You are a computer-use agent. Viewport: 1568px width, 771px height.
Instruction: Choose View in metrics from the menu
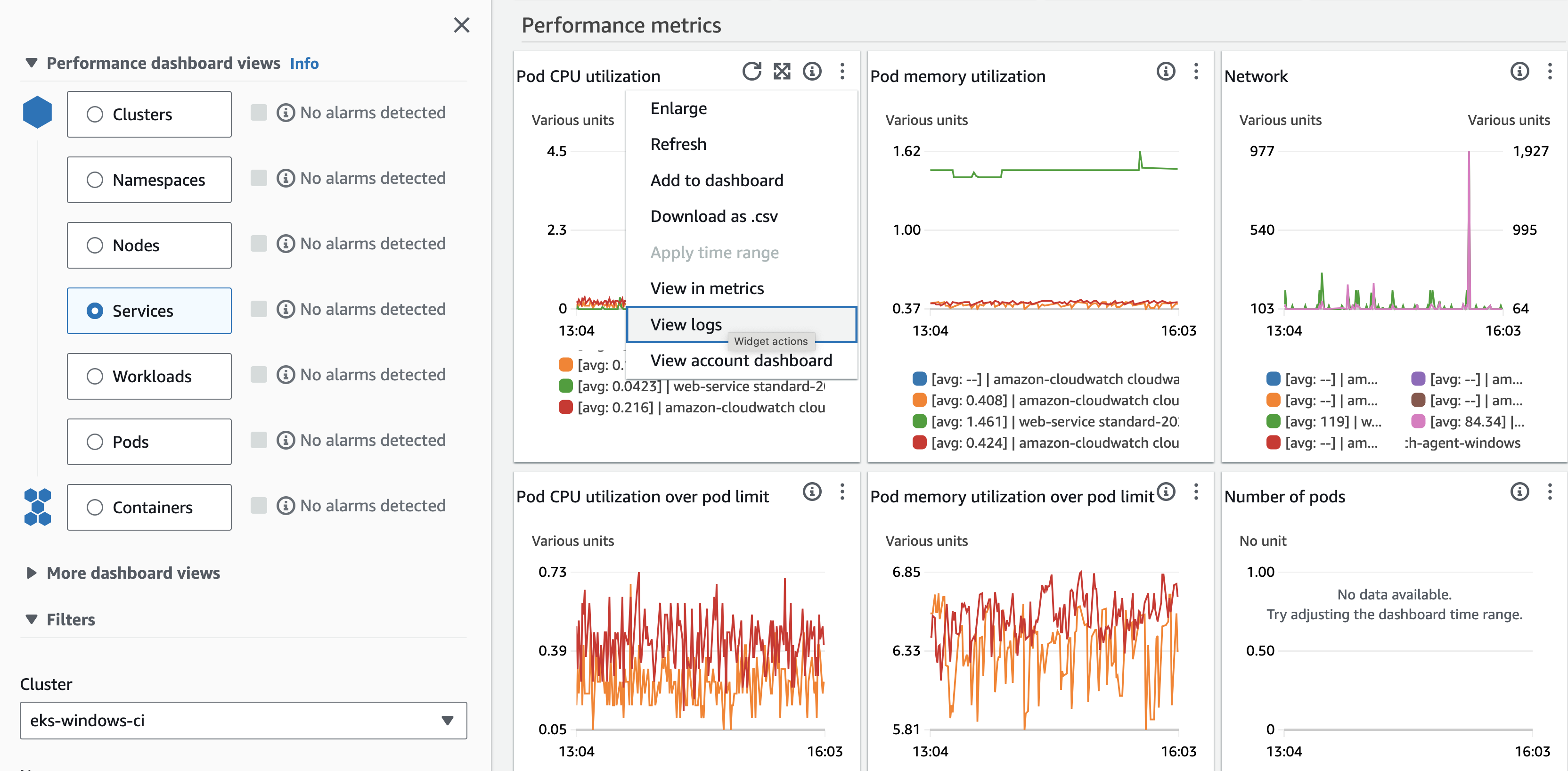pos(707,288)
